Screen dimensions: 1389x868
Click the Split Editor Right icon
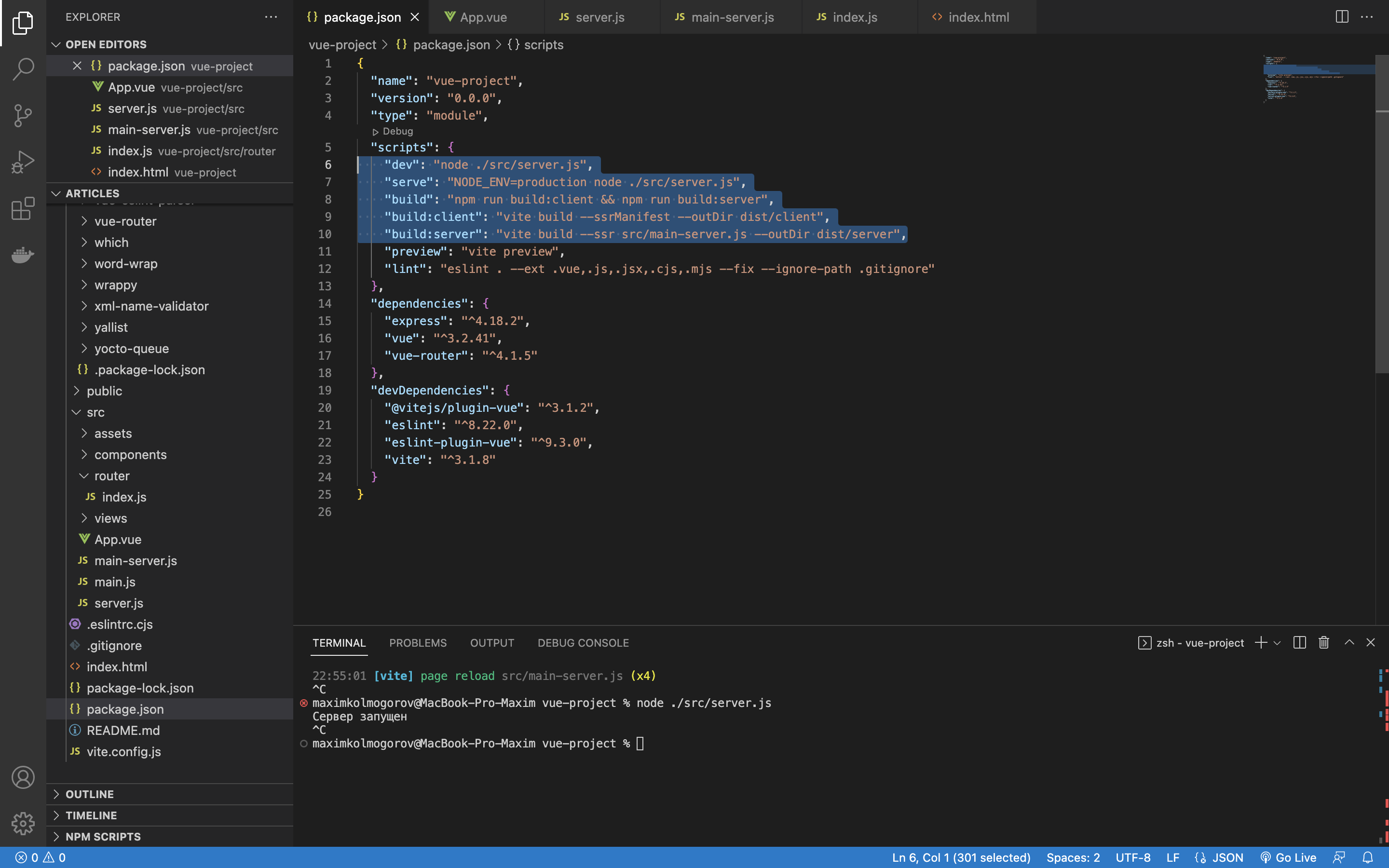coord(1342,17)
